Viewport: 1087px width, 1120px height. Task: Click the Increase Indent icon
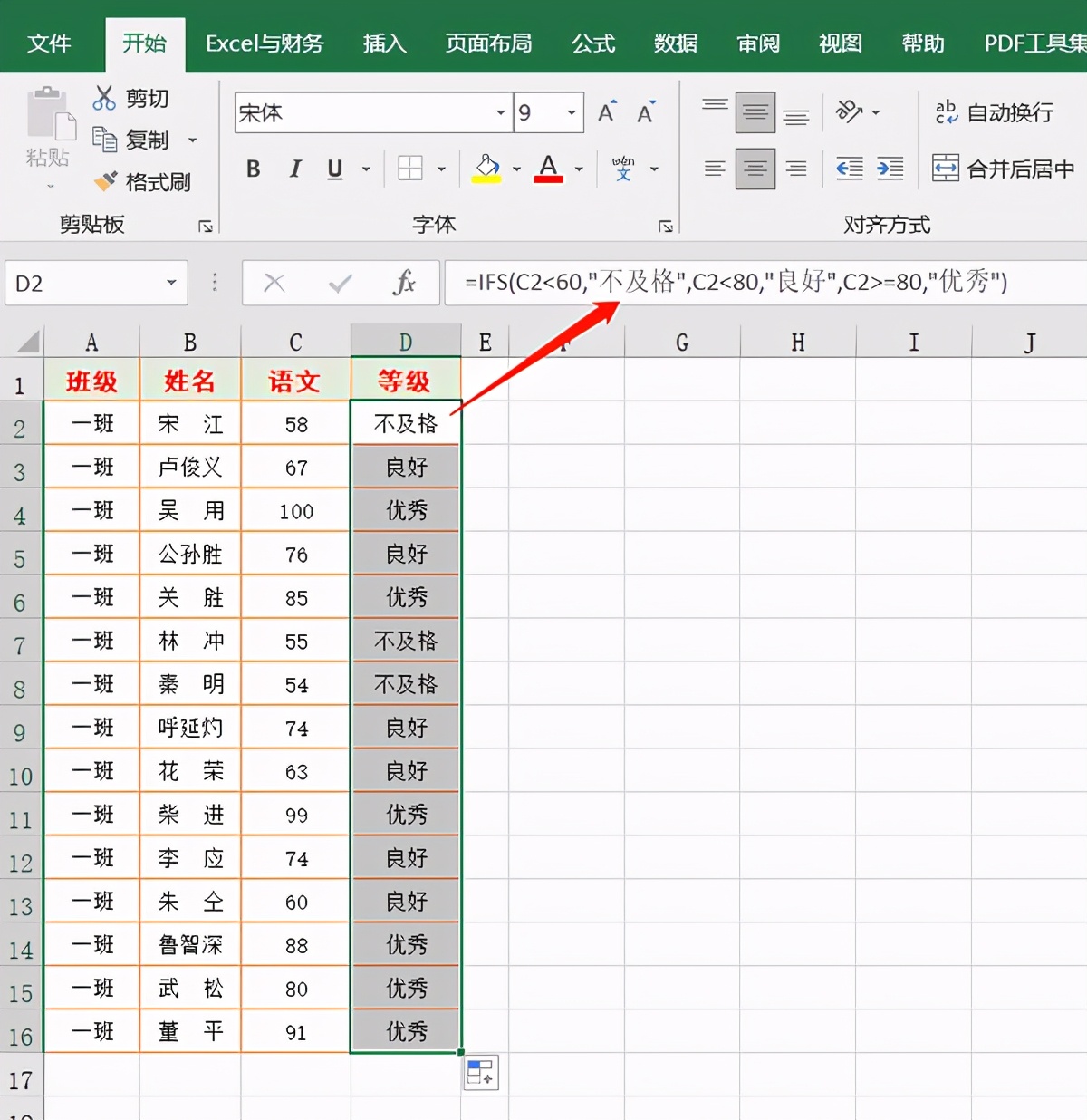click(x=890, y=169)
